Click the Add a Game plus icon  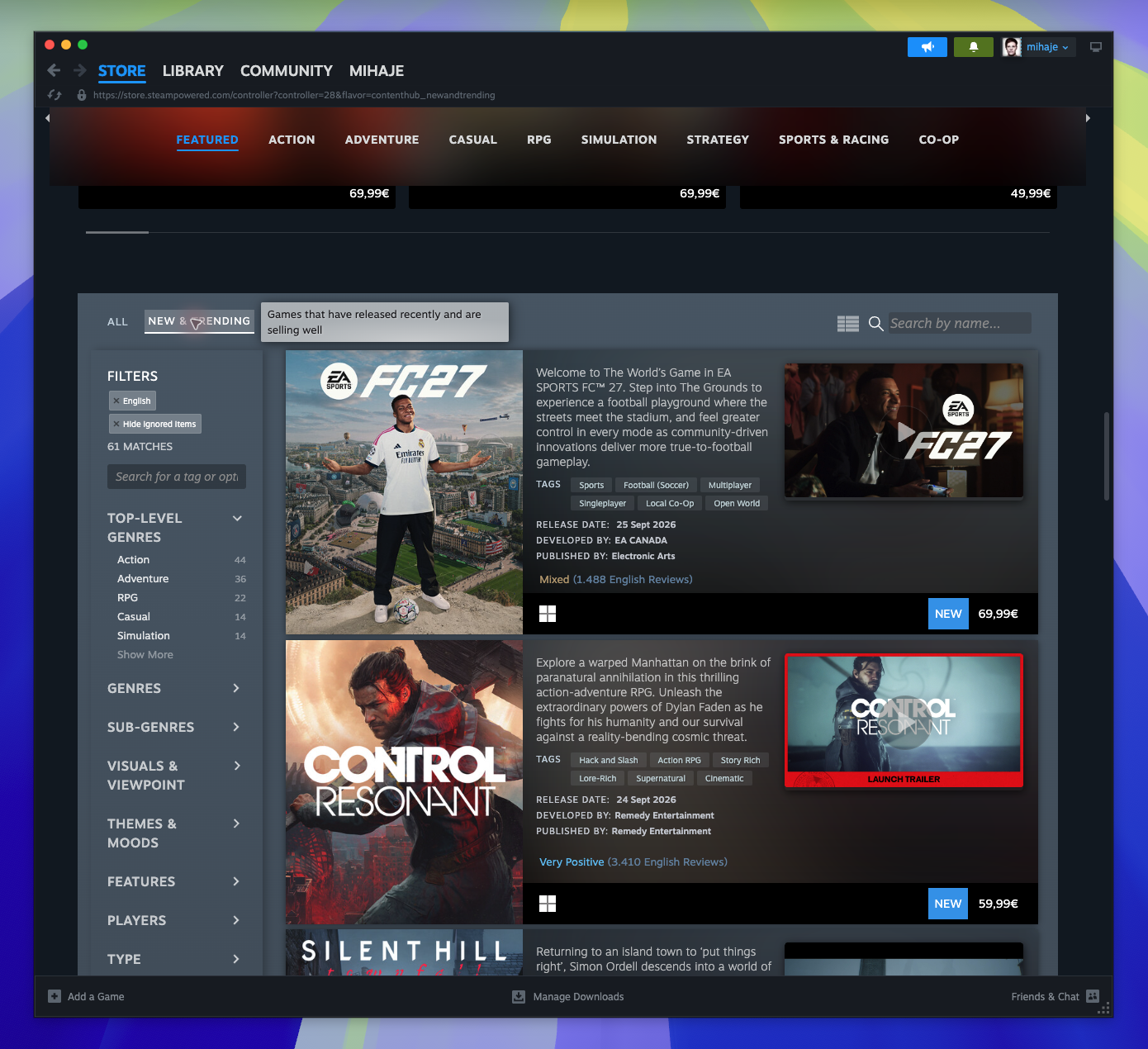[x=55, y=996]
